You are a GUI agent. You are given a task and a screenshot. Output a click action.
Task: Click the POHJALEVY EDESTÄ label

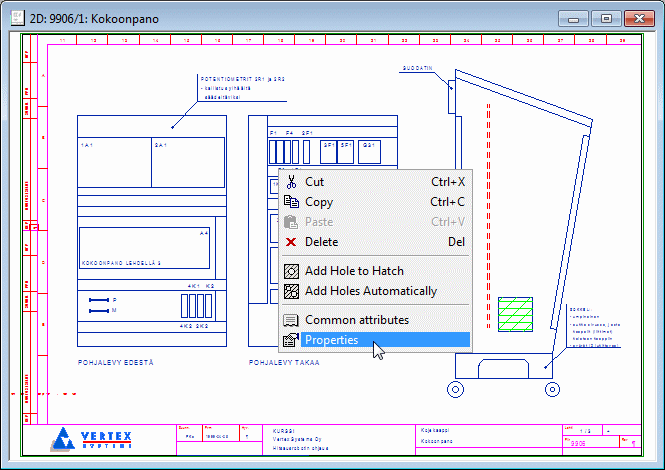click(x=115, y=362)
